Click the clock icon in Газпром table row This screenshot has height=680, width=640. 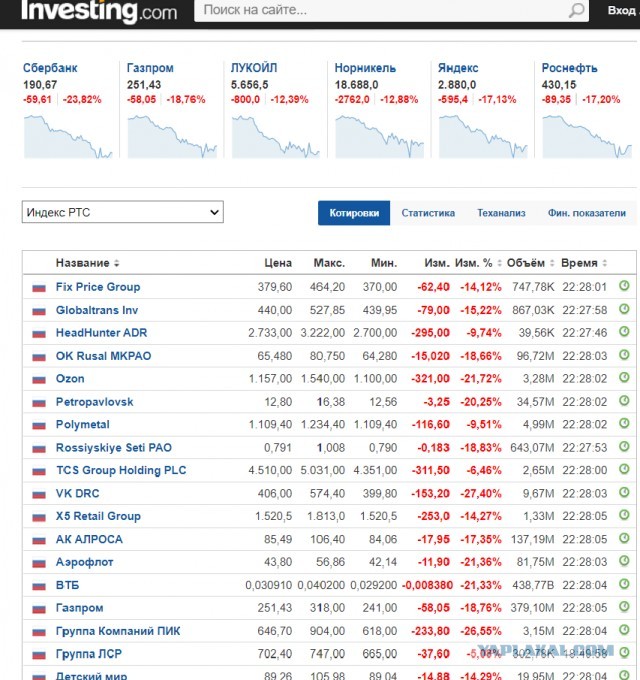coord(624,606)
